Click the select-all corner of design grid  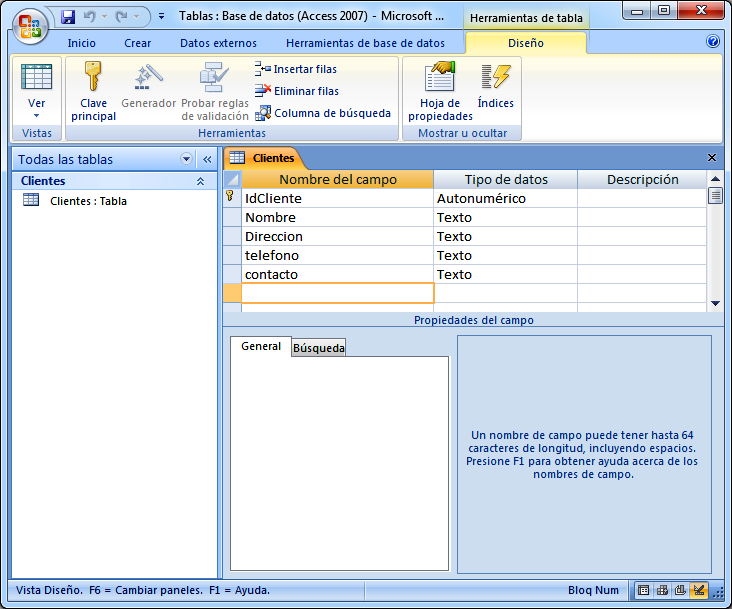(232, 179)
